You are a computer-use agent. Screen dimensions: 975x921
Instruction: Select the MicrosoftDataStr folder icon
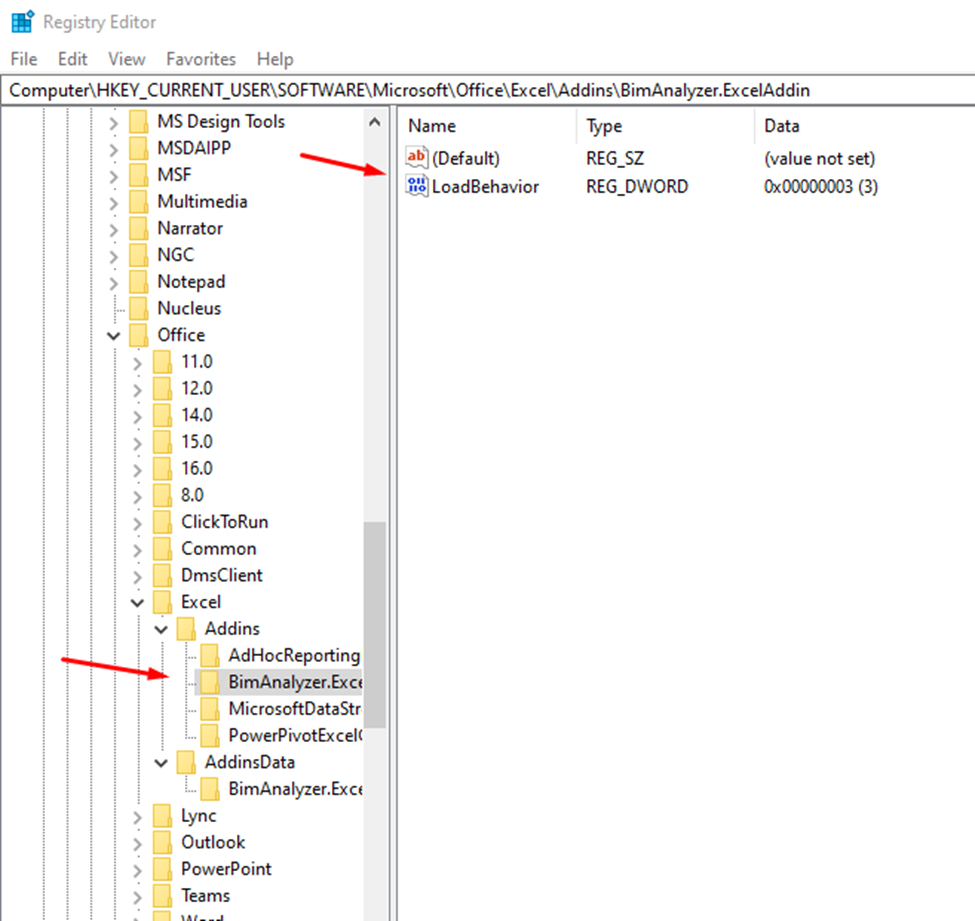click(x=210, y=710)
